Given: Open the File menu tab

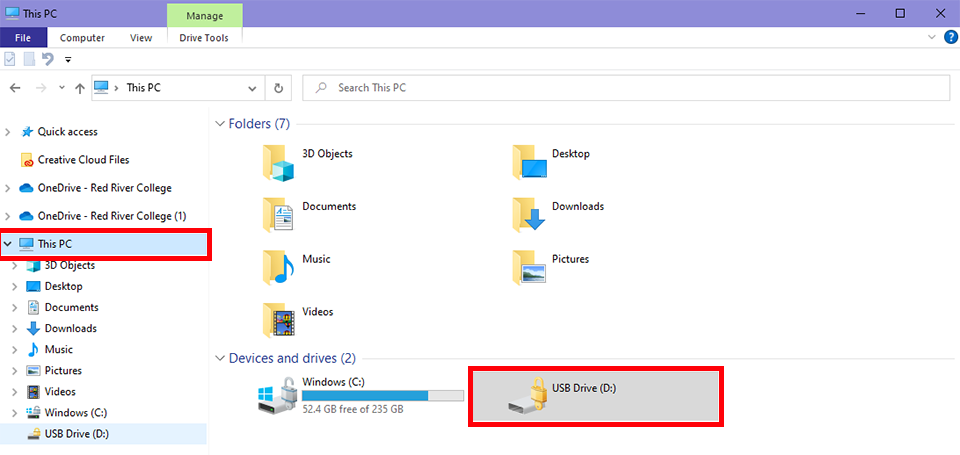Looking at the screenshot, I should [23, 38].
